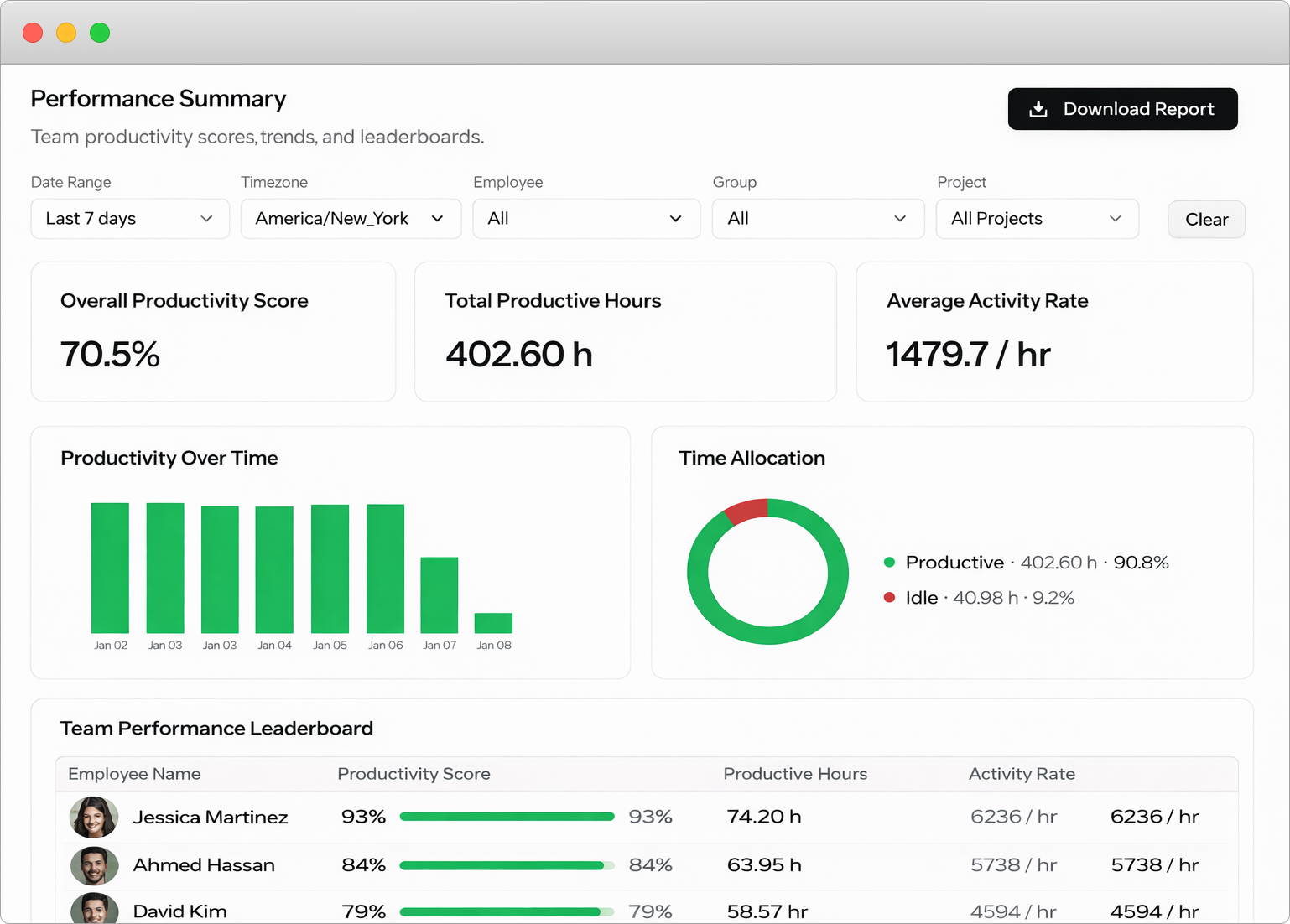Click the green Productive legend dot
The width and height of the screenshot is (1290, 924).
(889, 563)
